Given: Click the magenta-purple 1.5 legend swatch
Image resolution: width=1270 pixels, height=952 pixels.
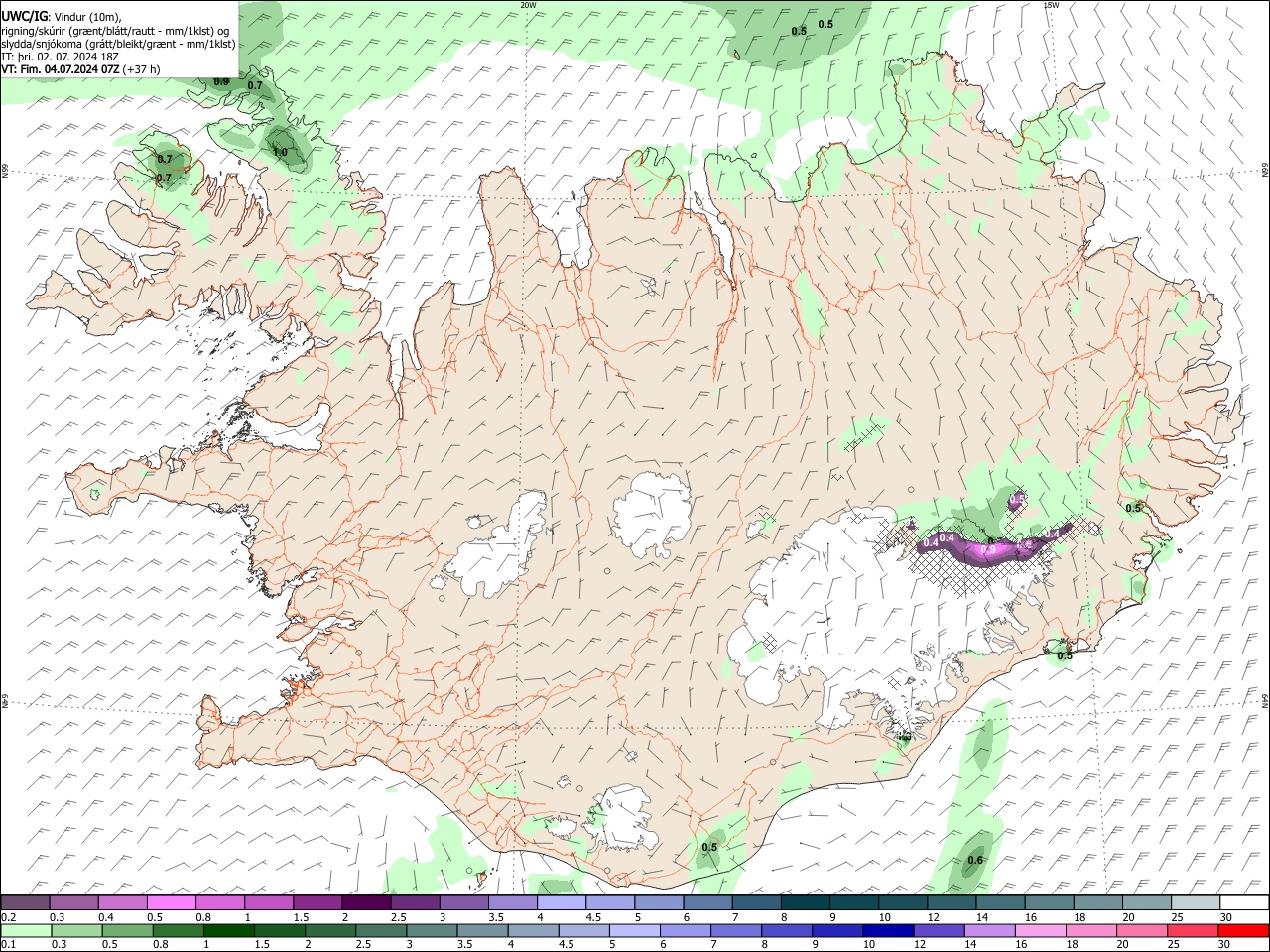Looking at the screenshot, I should point(317,902).
